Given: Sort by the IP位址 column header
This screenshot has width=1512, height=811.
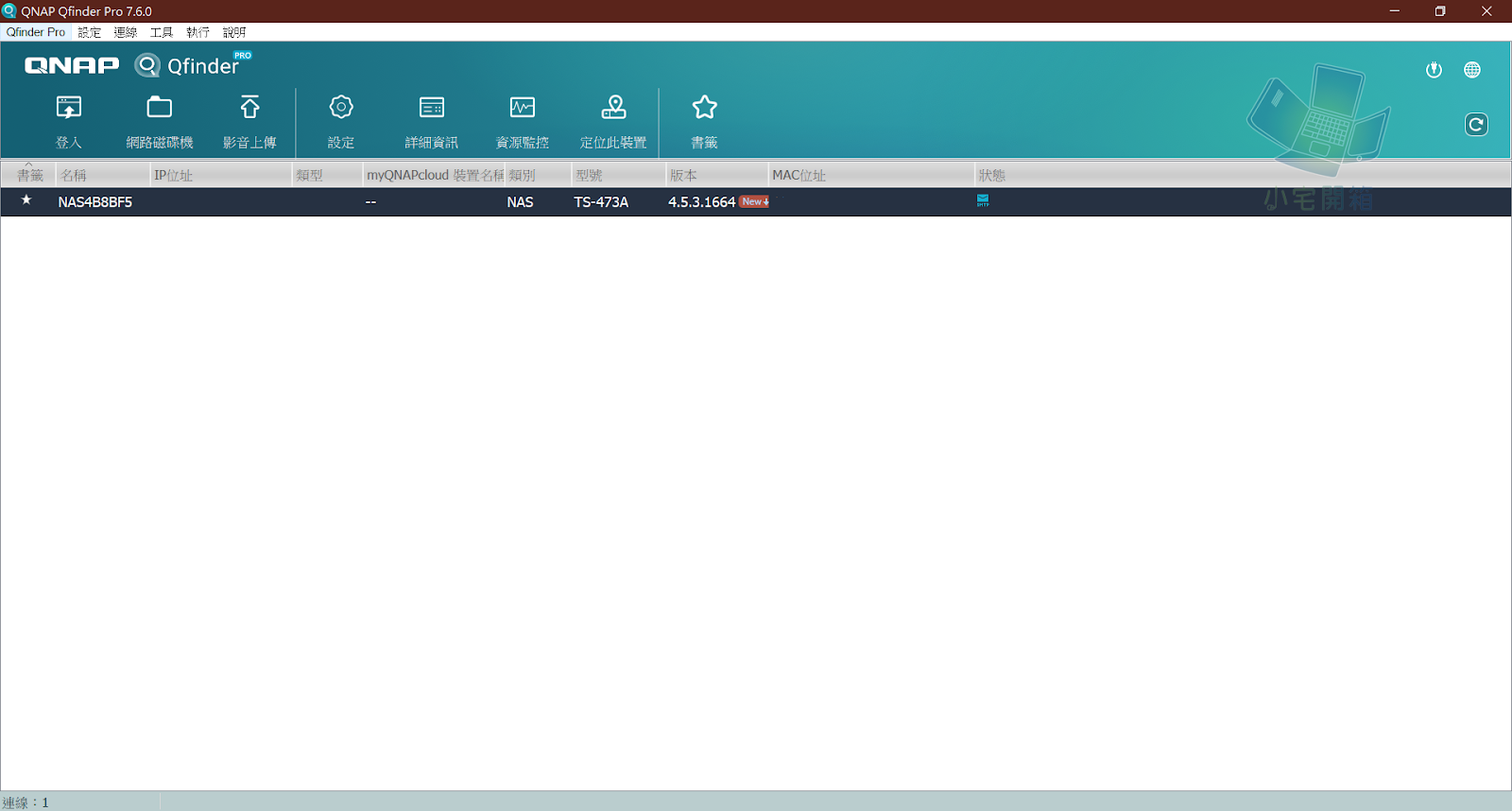Looking at the screenshot, I should [221, 175].
